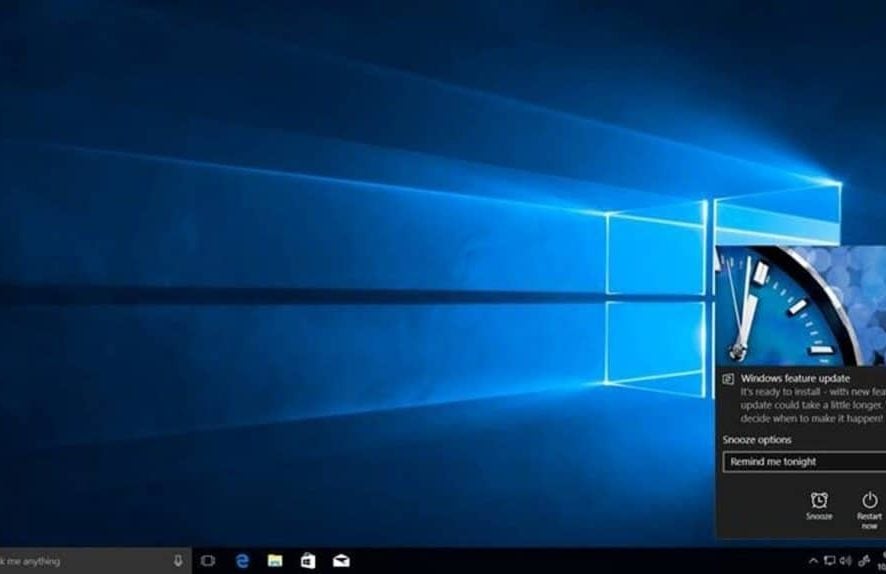
Task: Click the Cortana 'Ask me anything' search box
Action: 96,560
